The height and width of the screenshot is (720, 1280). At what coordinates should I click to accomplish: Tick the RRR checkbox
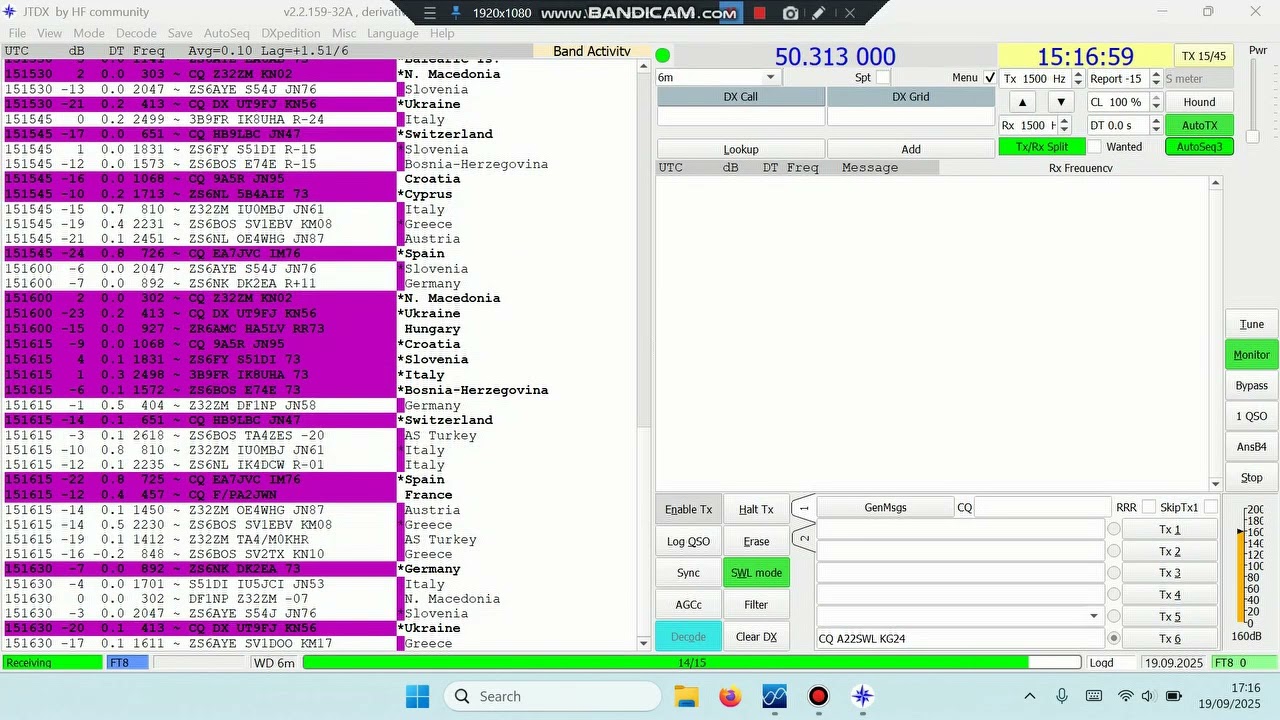pos(1149,507)
